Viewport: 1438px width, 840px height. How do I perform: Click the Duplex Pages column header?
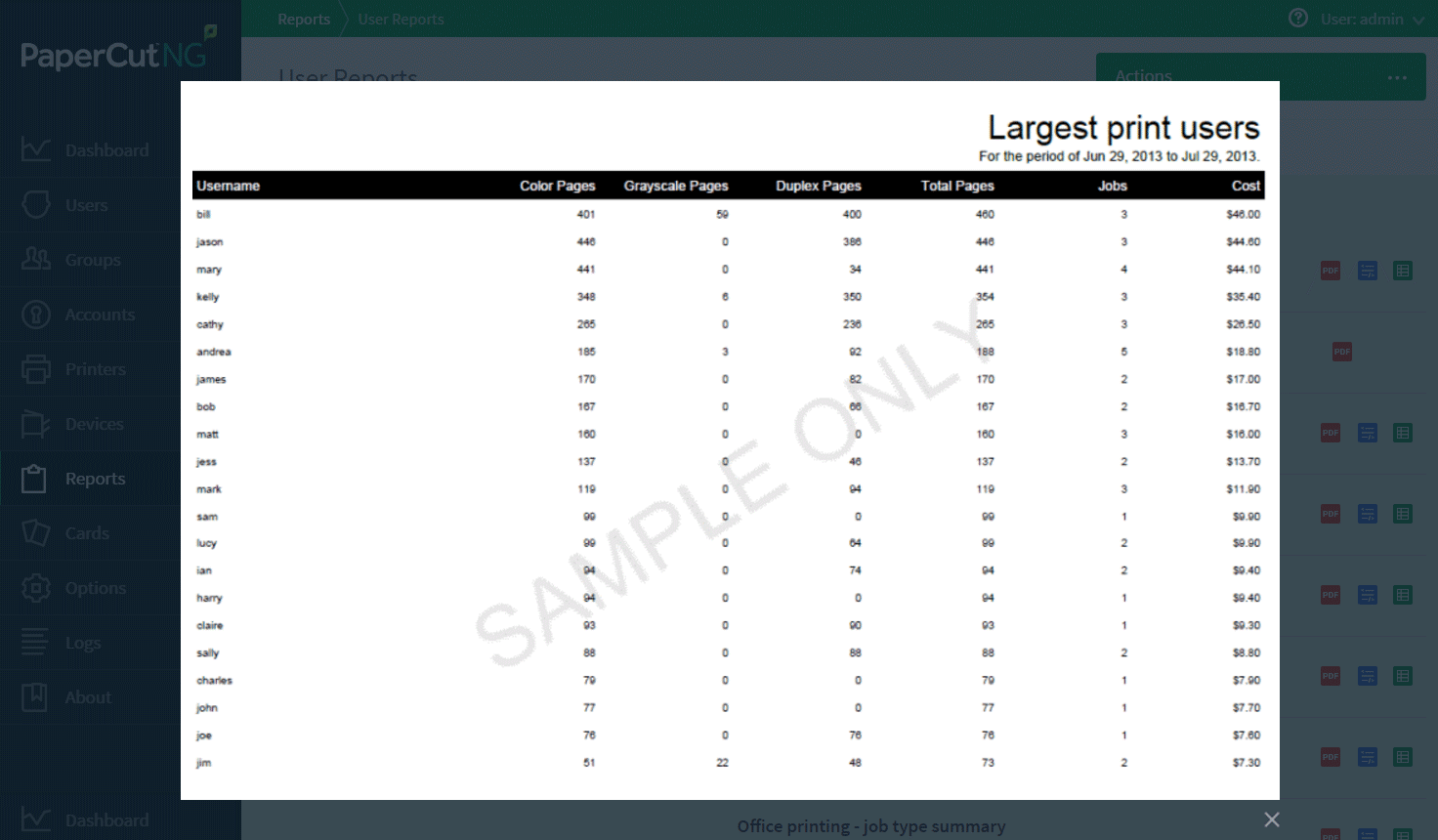(x=819, y=186)
